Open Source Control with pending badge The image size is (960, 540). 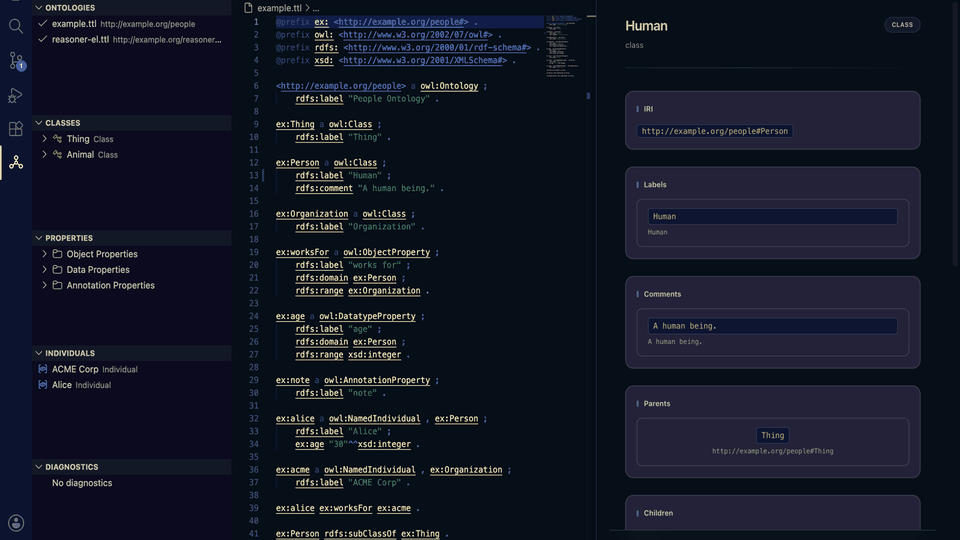tap(16, 61)
